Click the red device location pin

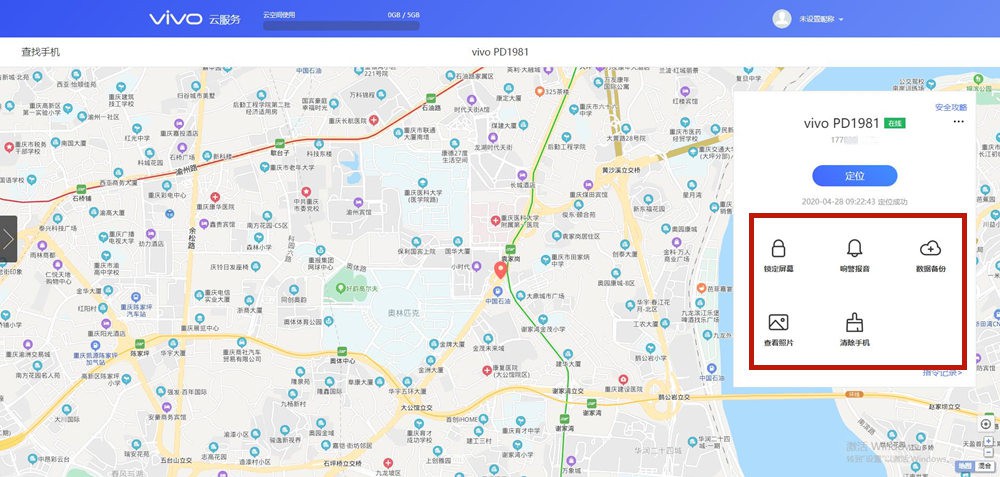501,270
